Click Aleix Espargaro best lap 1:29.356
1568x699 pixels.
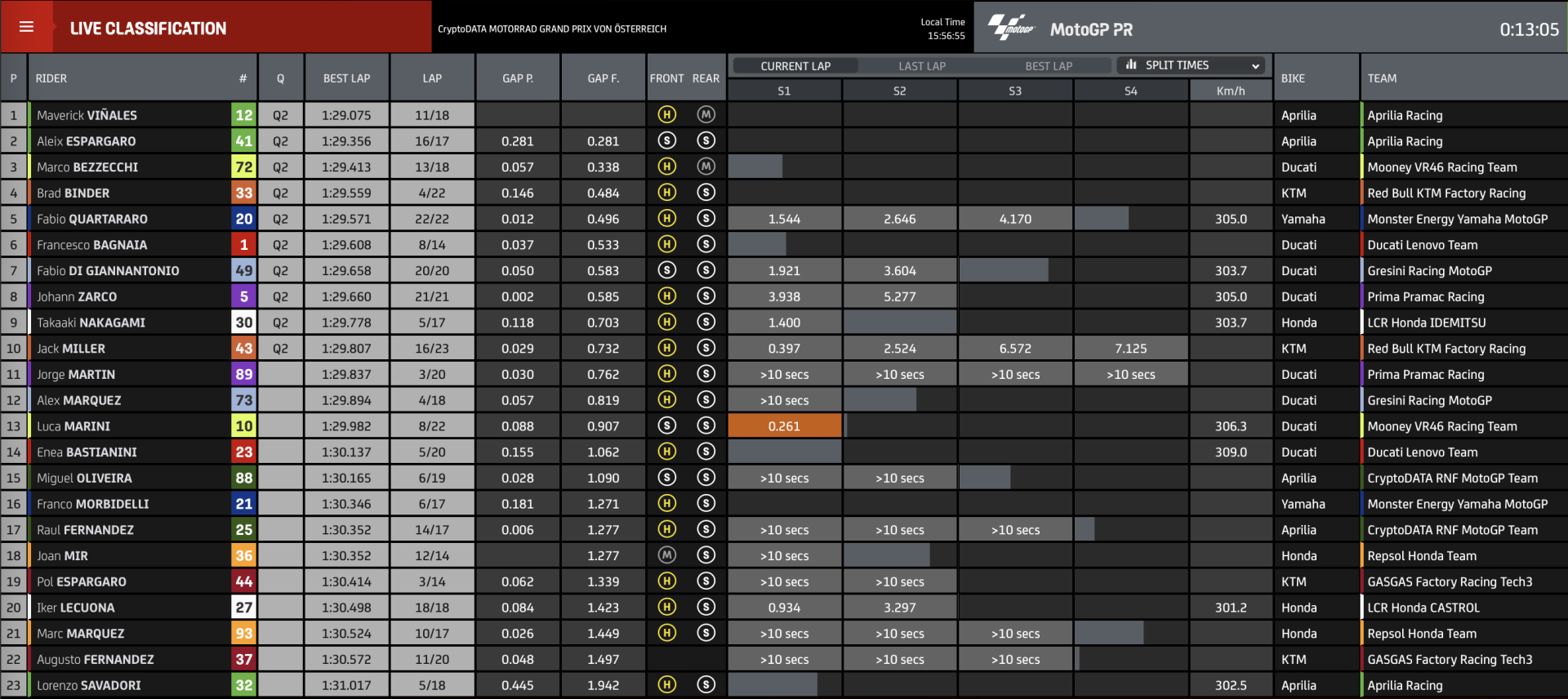coord(346,141)
